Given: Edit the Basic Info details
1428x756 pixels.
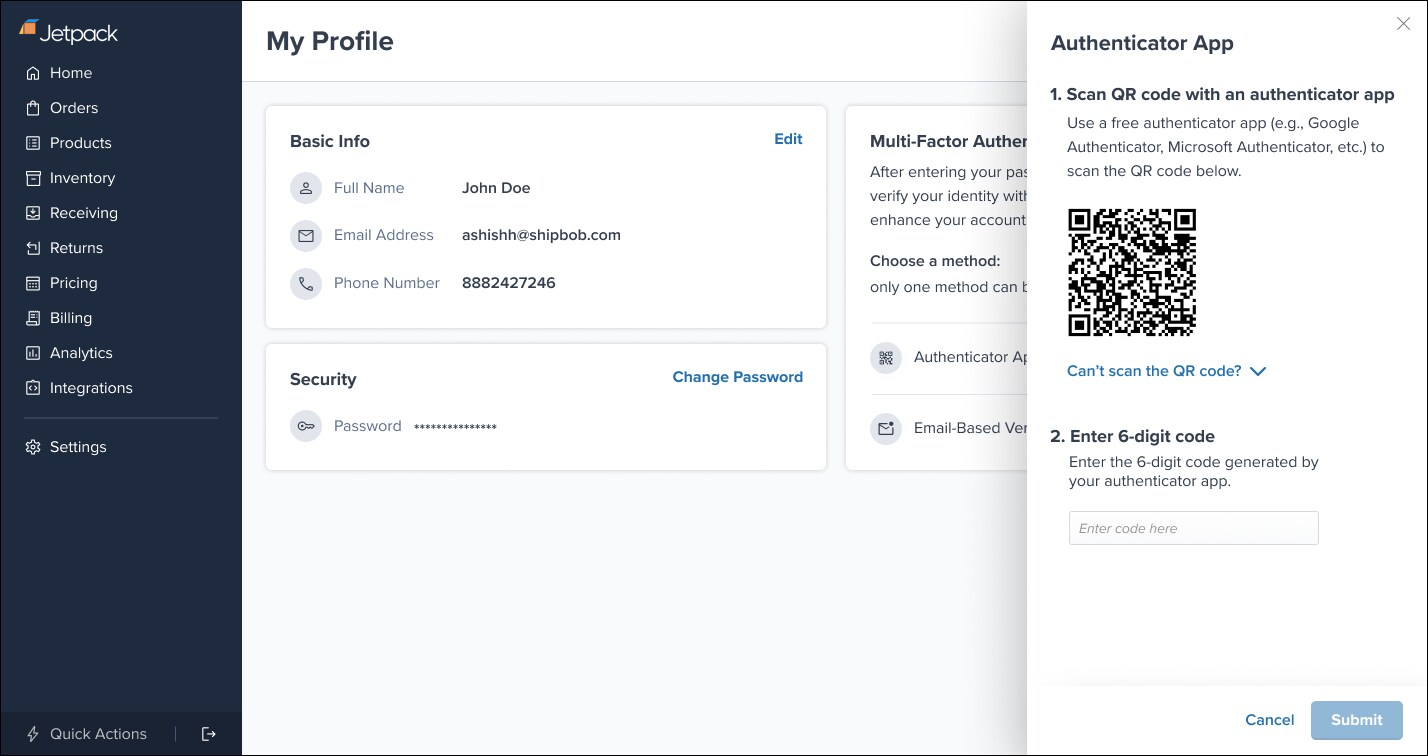Looking at the screenshot, I should (x=788, y=139).
